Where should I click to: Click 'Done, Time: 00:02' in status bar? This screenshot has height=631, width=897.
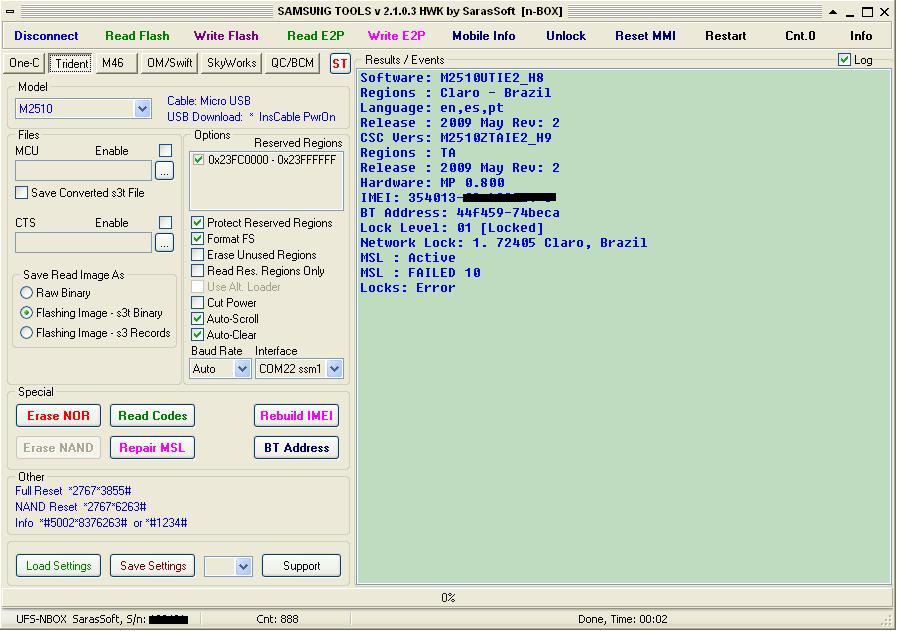(622, 619)
